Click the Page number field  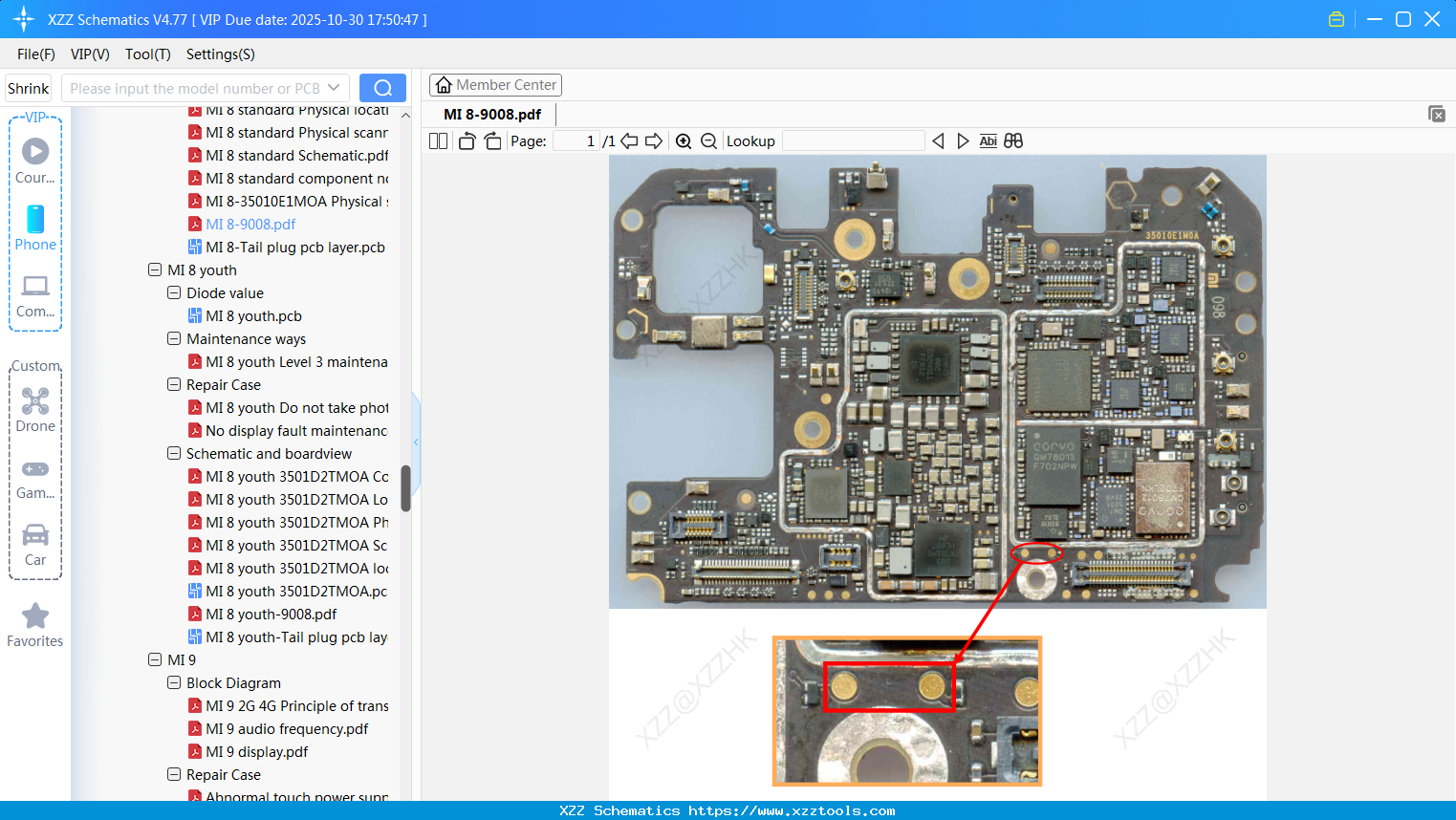coord(576,140)
